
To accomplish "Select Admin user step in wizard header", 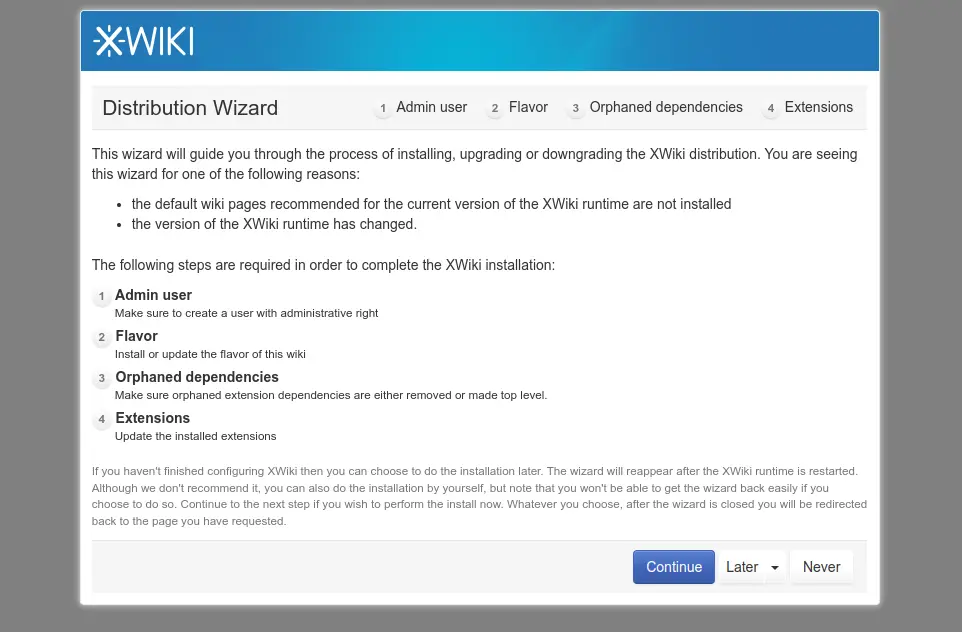I will coord(431,107).
